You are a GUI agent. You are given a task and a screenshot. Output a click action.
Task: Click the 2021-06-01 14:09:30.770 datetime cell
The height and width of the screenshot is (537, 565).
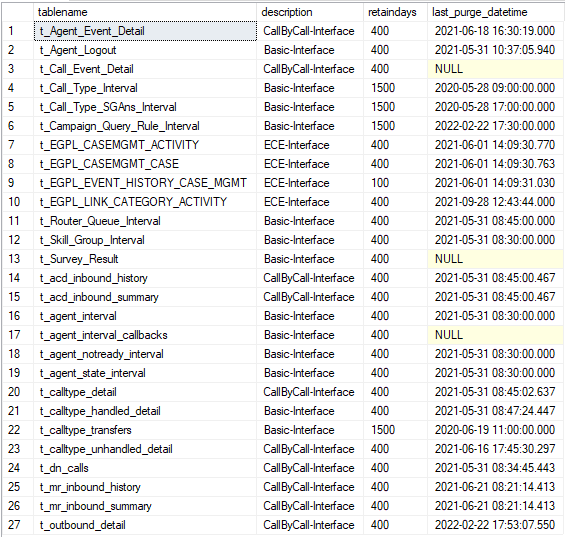[495, 145]
